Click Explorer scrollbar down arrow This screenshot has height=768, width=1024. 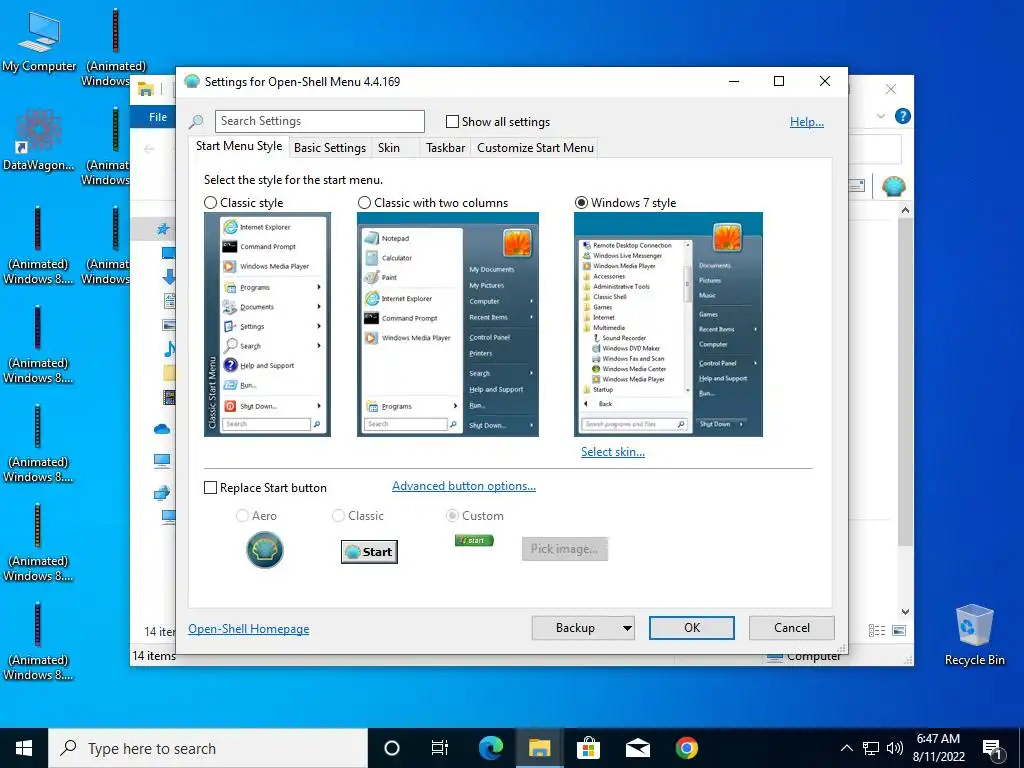point(905,612)
